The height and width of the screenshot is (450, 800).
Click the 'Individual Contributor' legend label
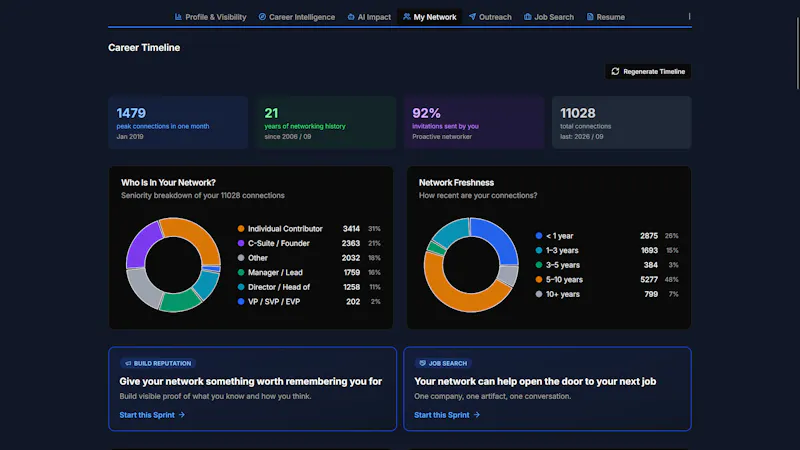[x=285, y=229]
